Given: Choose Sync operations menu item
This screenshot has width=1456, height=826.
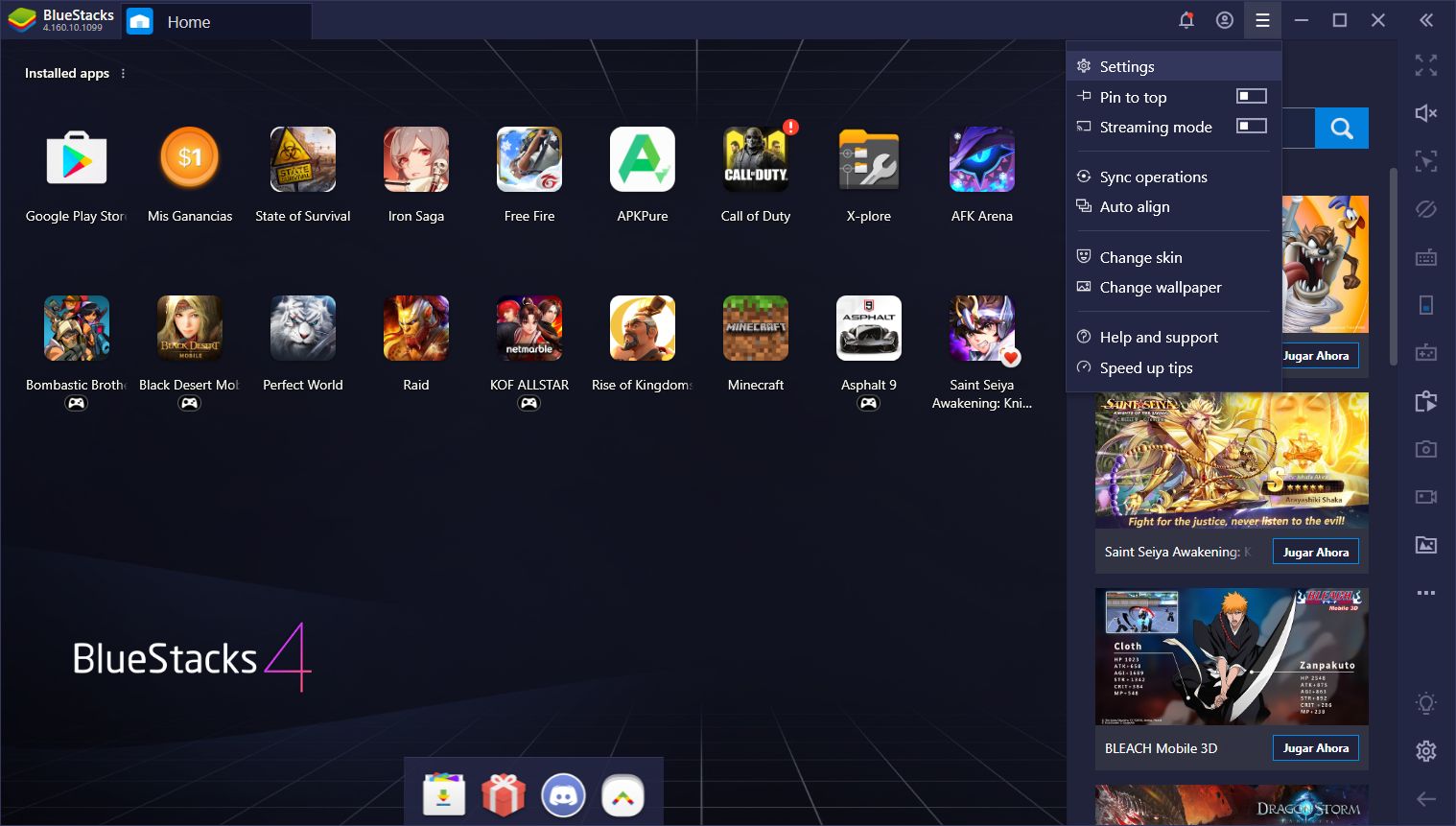Looking at the screenshot, I should pos(1174,177).
